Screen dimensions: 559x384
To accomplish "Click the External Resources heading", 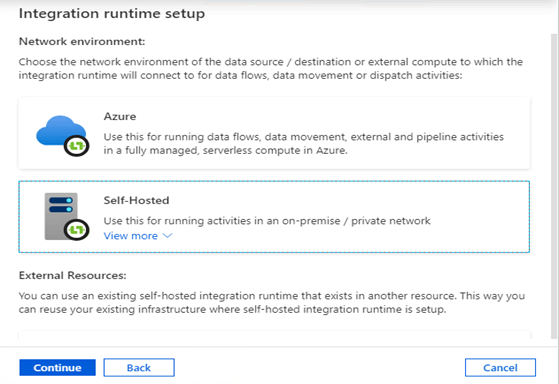I will [72, 276].
